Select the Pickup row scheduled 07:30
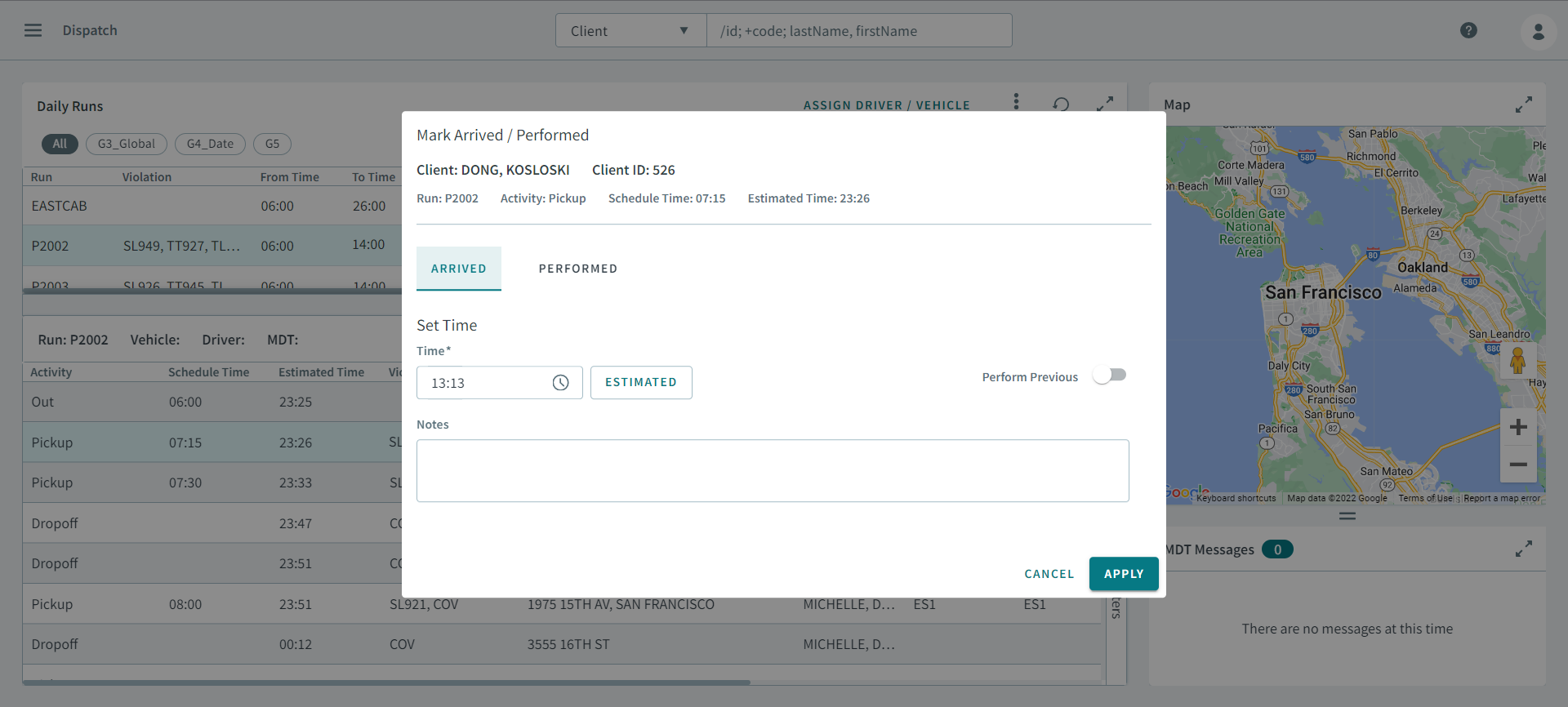Screen dimensions: 1568x707 coord(212,482)
